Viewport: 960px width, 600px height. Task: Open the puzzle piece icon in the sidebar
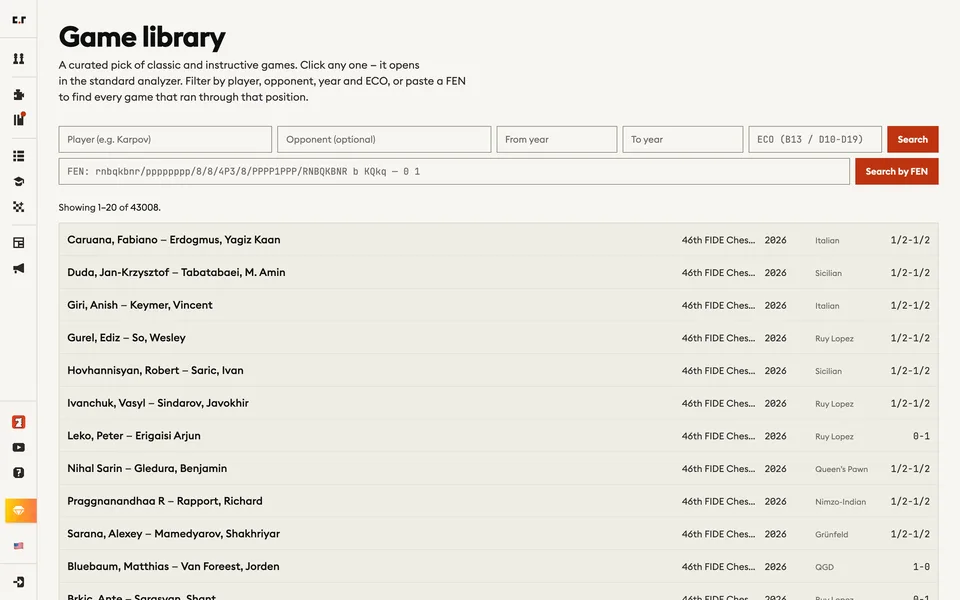click(x=19, y=94)
